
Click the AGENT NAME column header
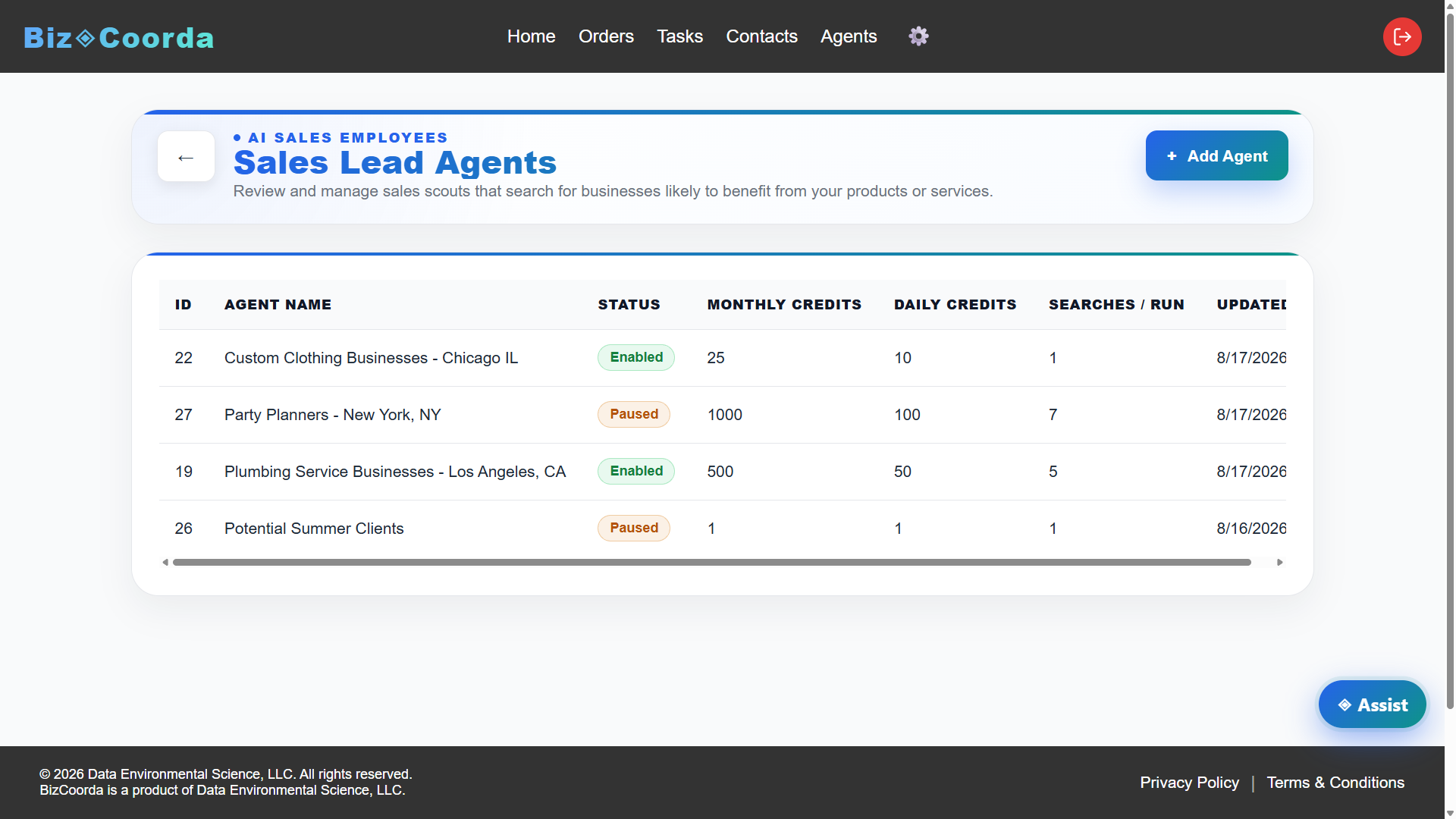pyautogui.click(x=278, y=304)
